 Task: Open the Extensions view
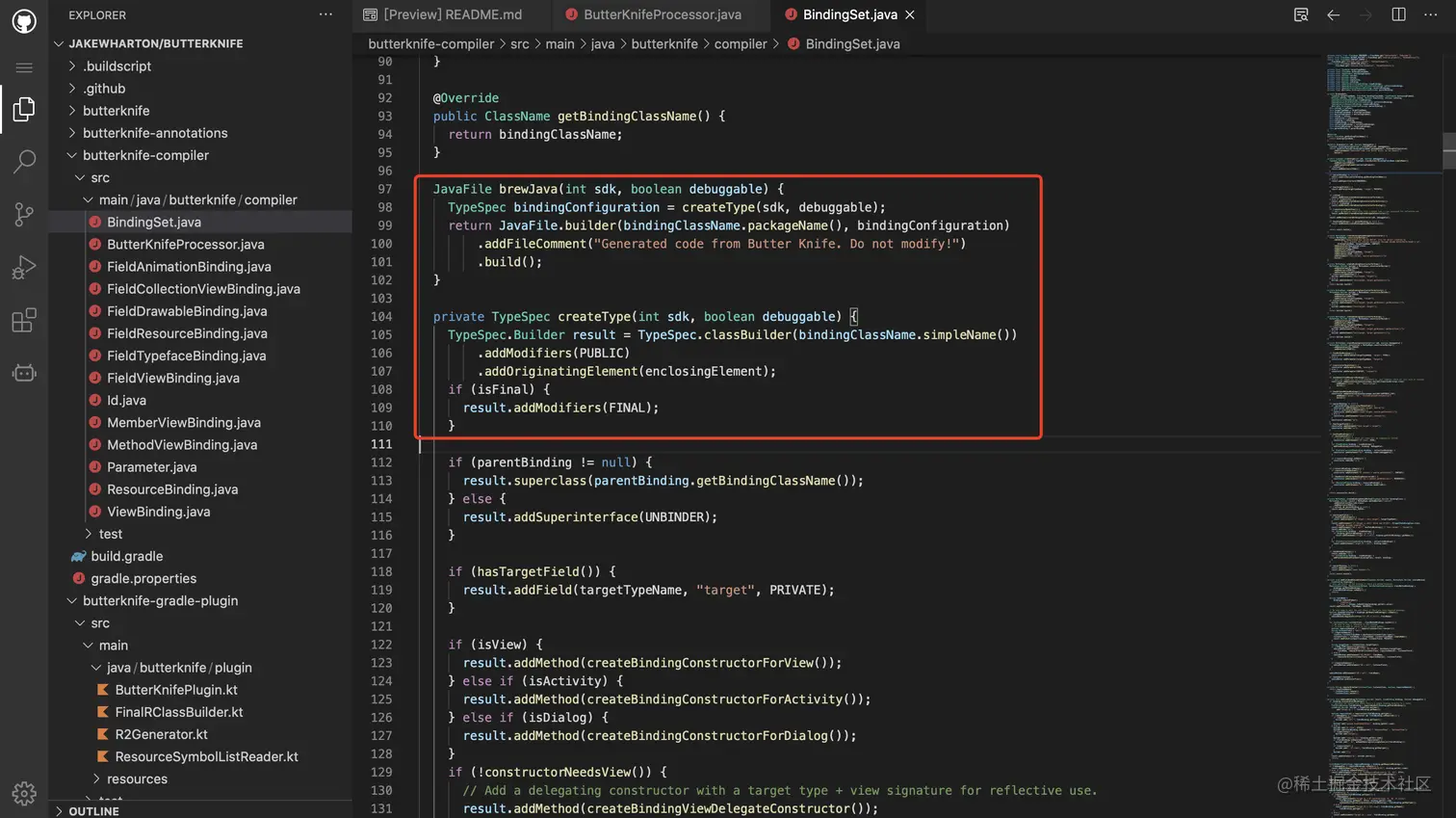24,320
